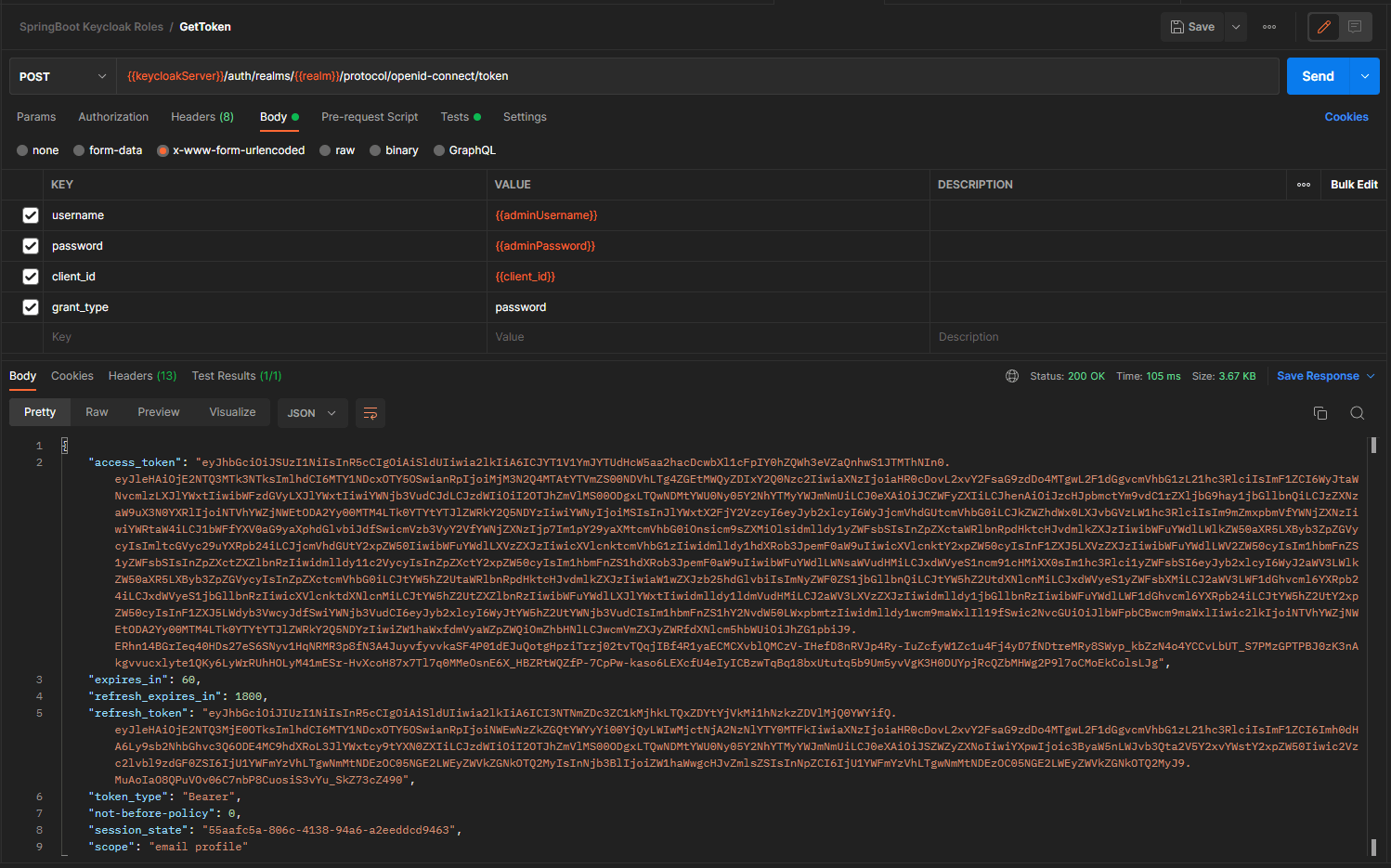Open the Test Results (1/1) tab
The width and height of the screenshot is (1391, 868).
tap(237, 376)
